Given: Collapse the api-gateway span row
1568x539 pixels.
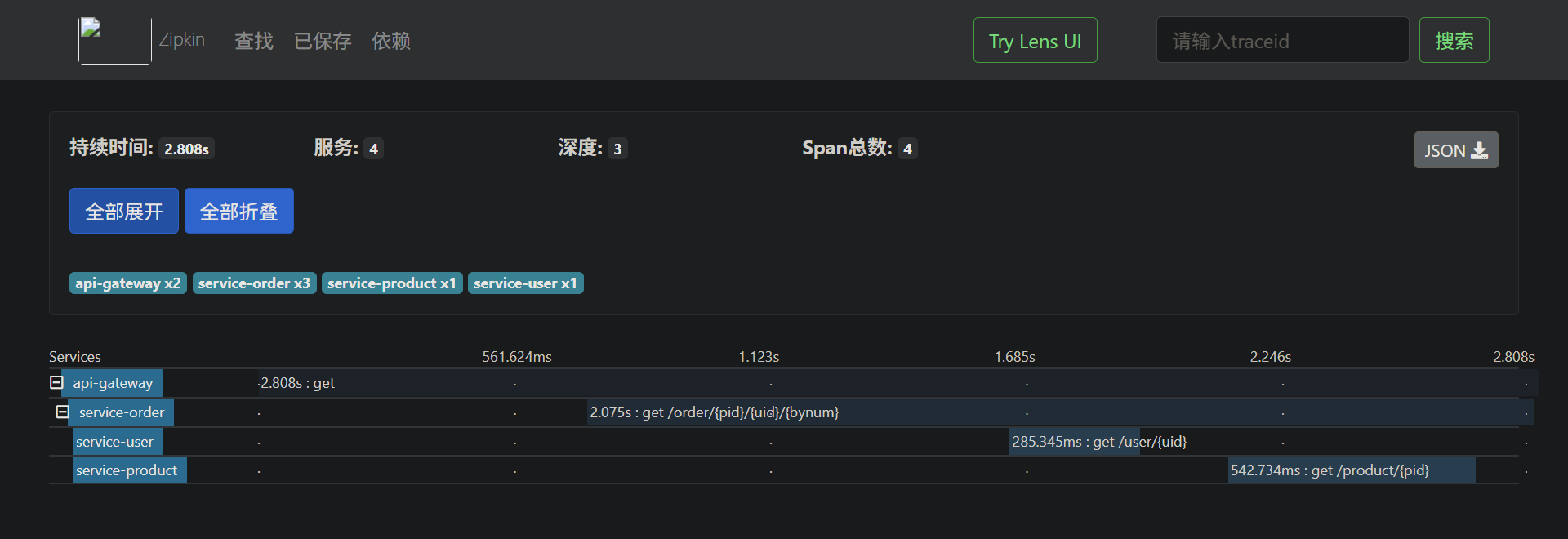Looking at the screenshot, I should (56, 382).
